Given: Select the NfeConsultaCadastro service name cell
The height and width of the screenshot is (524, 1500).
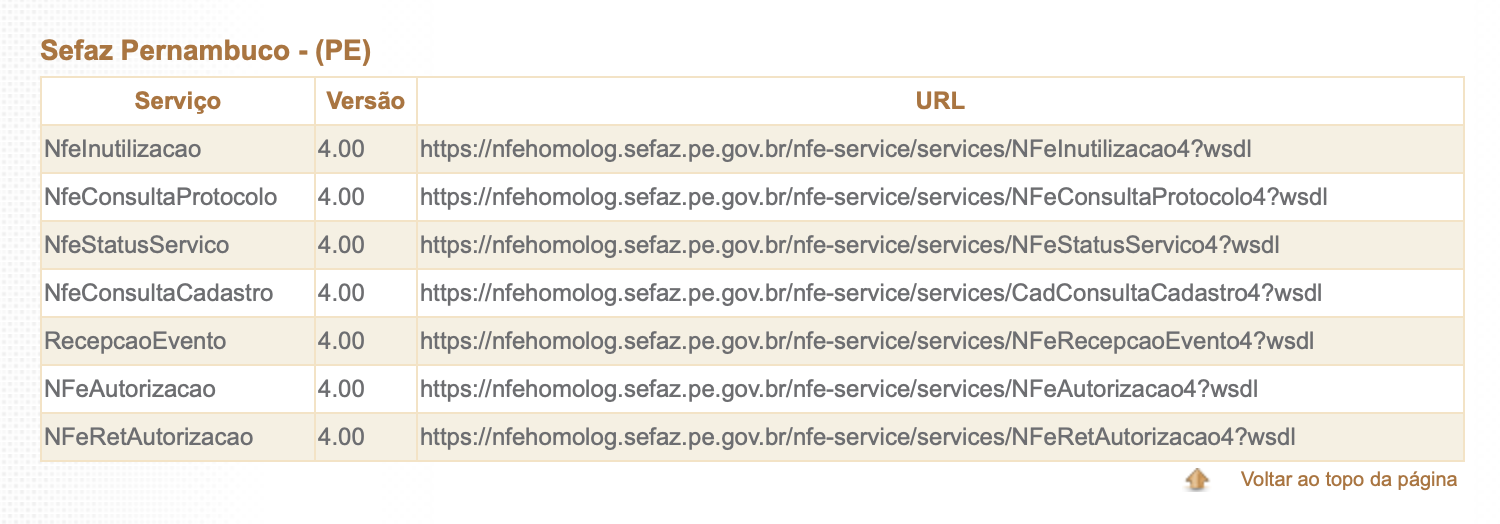Looking at the screenshot, I should pos(159,293).
